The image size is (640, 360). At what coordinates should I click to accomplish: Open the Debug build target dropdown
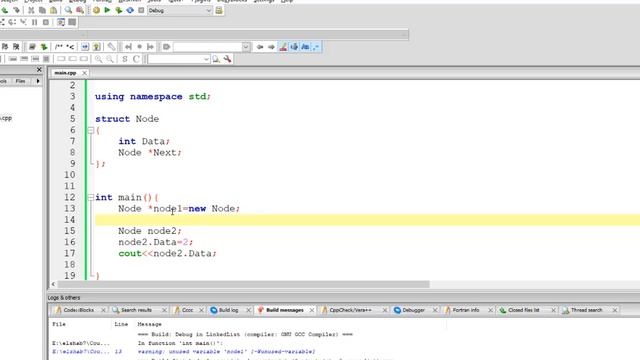point(180,10)
